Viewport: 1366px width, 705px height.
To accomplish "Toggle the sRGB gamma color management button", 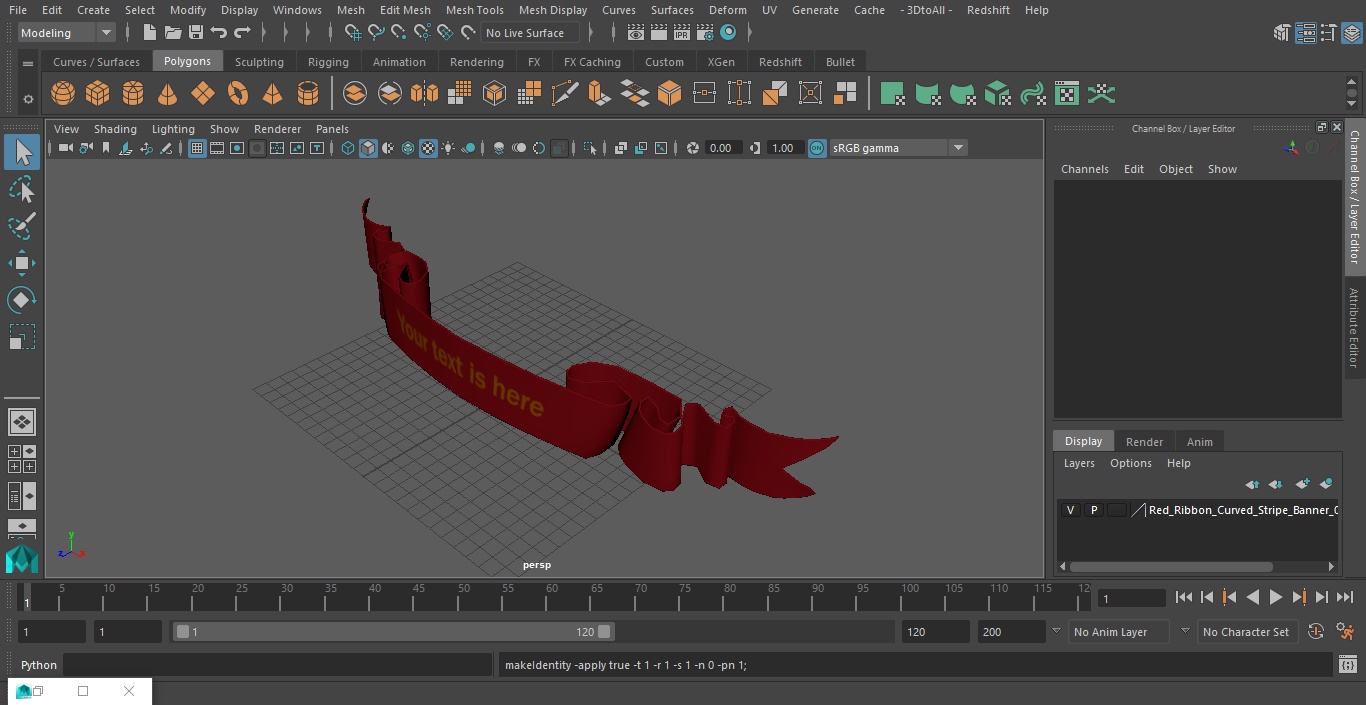I will point(817,148).
